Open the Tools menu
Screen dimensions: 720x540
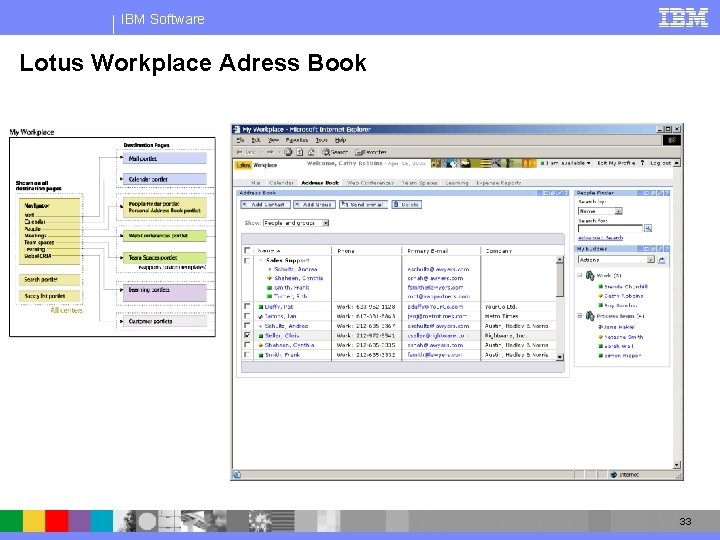tap(322, 140)
